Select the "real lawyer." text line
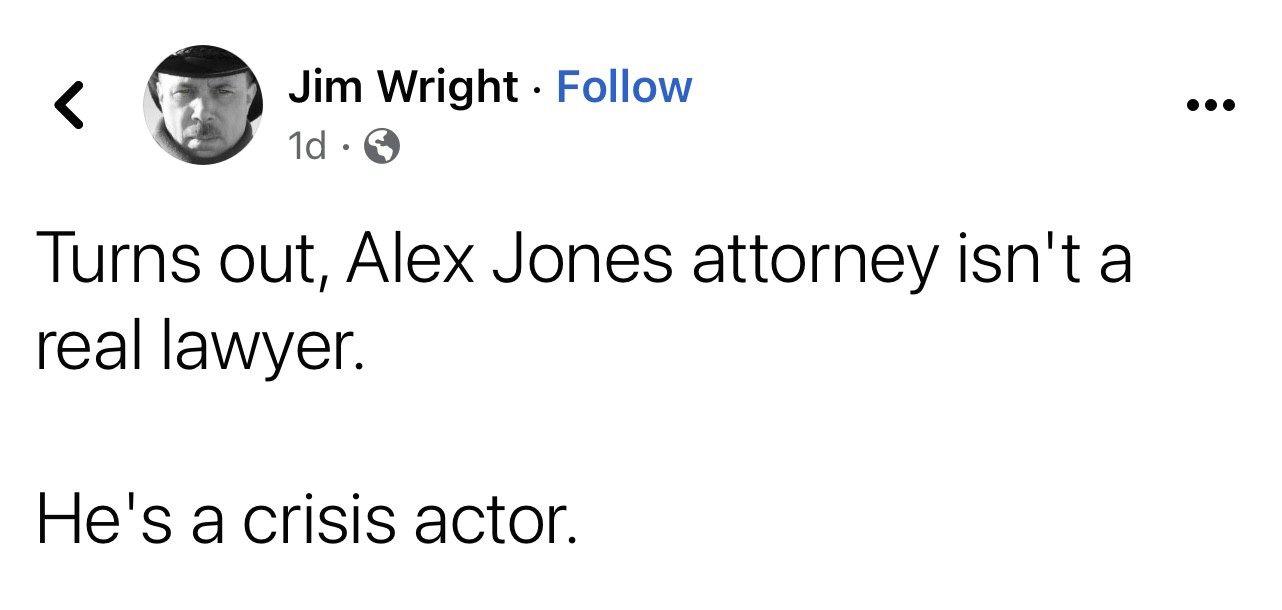Screen dimensions: 1282x610 coord(196,348)
